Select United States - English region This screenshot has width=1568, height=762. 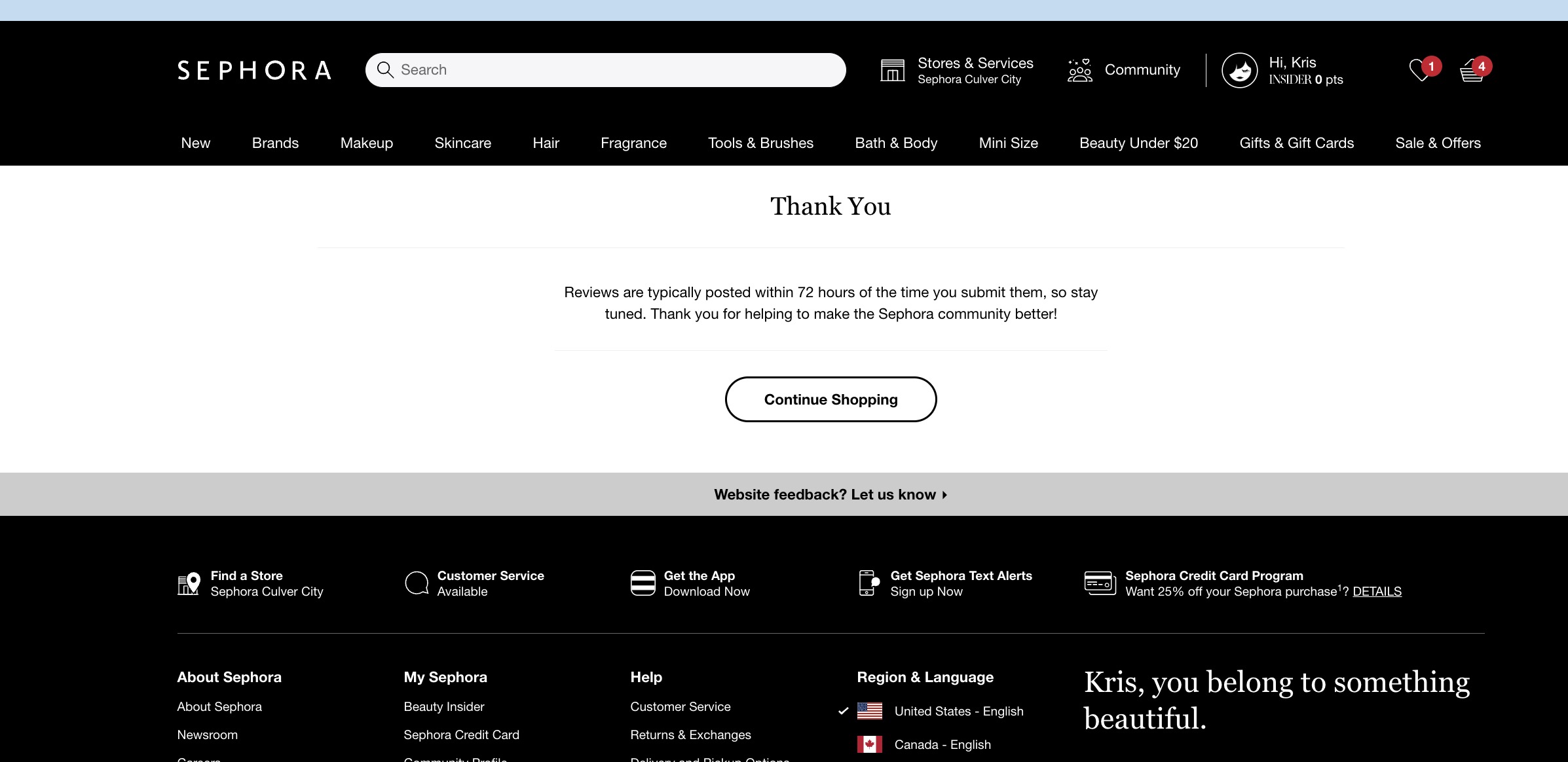[x=958, y=712]
